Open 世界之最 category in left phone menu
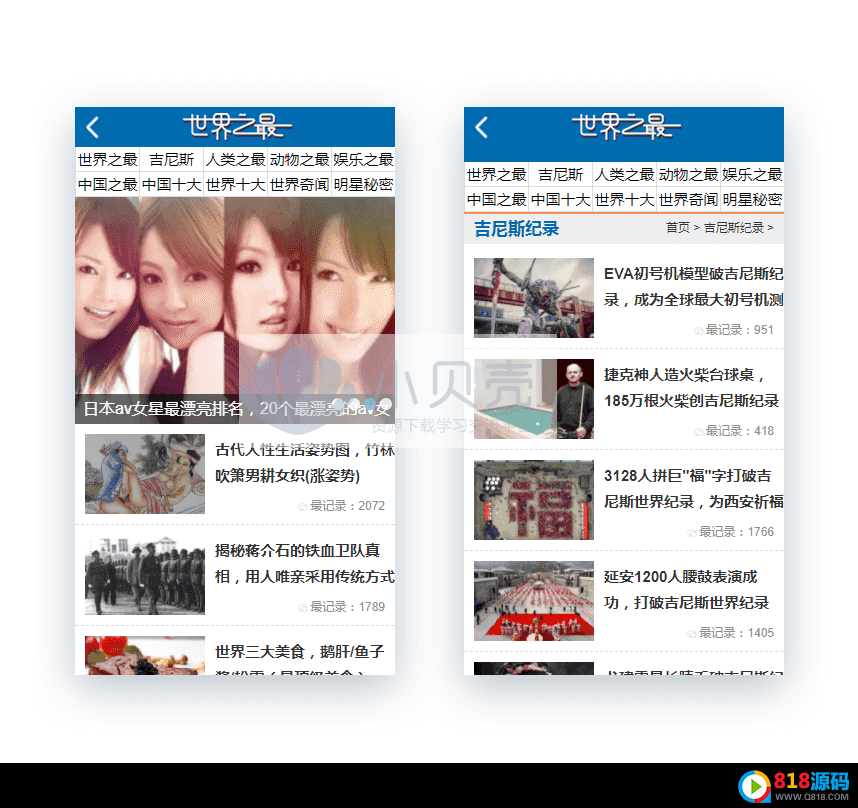Viewport: 858px width, 808px height. click(x=107, y=160)
